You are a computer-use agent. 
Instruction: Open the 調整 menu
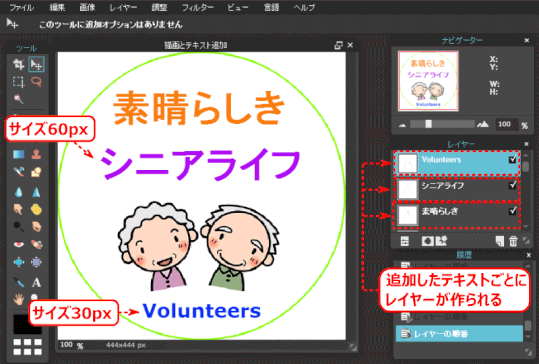click(x=159, y=8)
